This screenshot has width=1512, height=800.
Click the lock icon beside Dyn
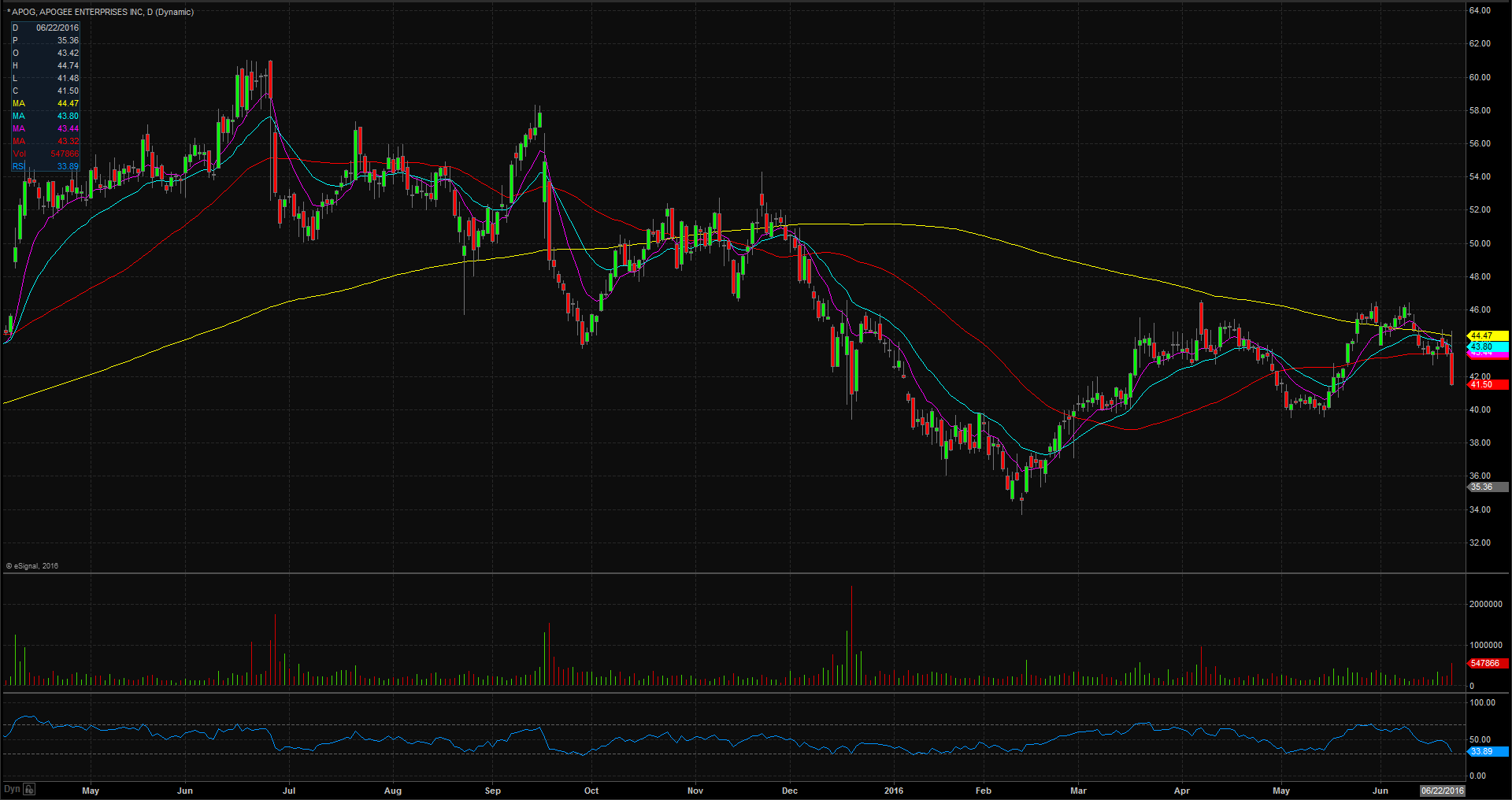(29, 789)
